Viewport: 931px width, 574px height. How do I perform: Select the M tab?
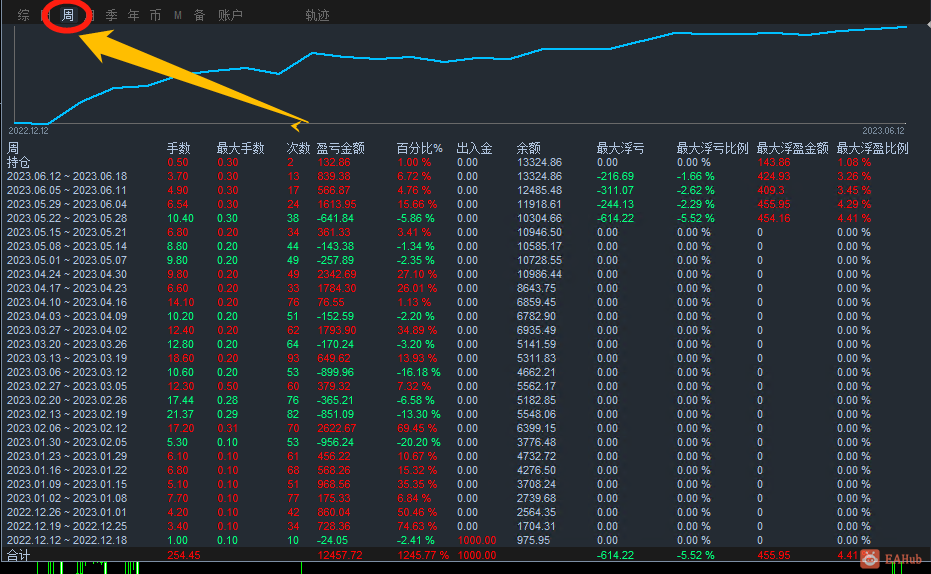178,15
